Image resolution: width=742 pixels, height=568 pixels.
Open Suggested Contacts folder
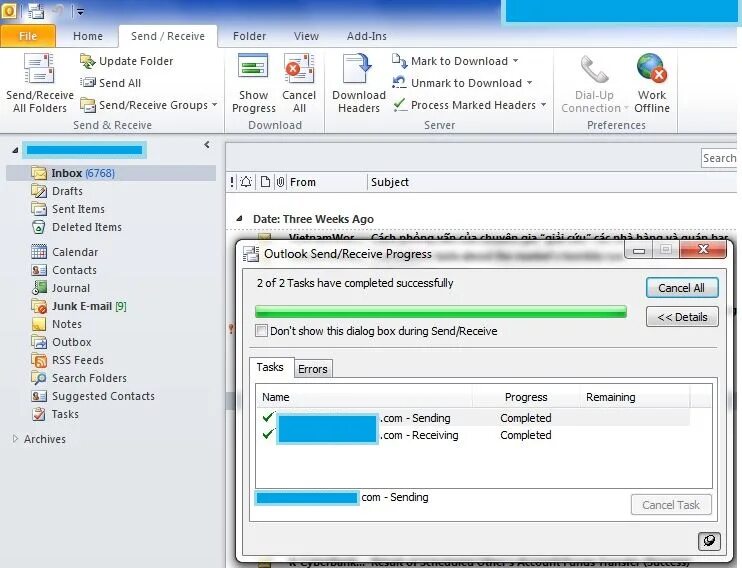click(x=93, y=396)
